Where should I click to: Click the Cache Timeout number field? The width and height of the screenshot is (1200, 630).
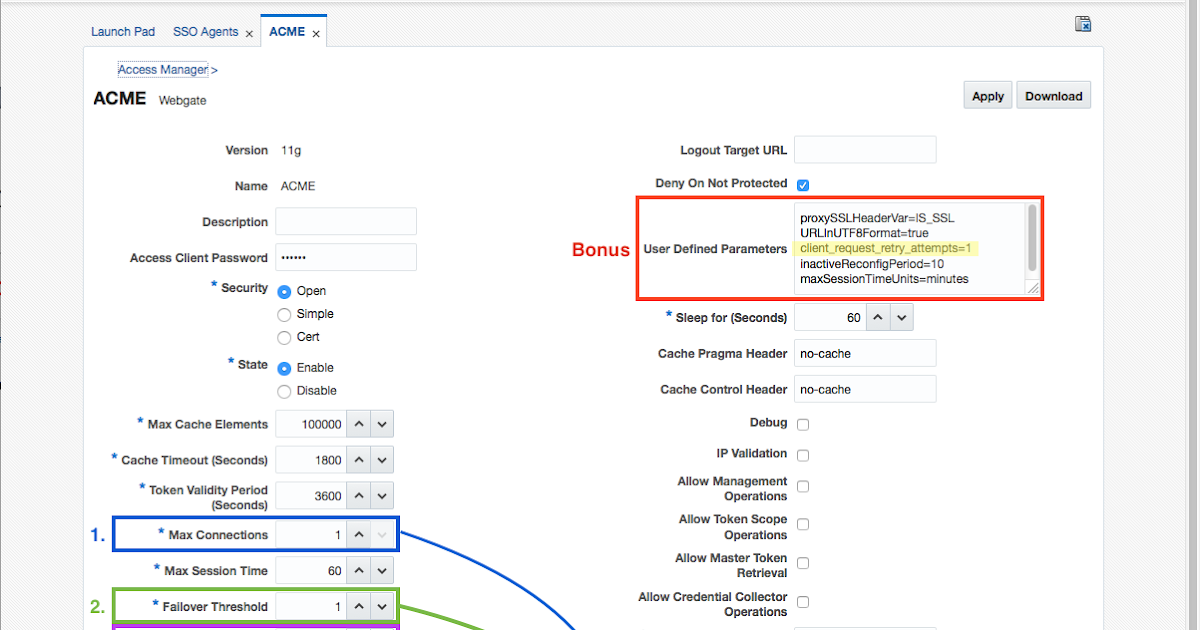pos(311,460)
